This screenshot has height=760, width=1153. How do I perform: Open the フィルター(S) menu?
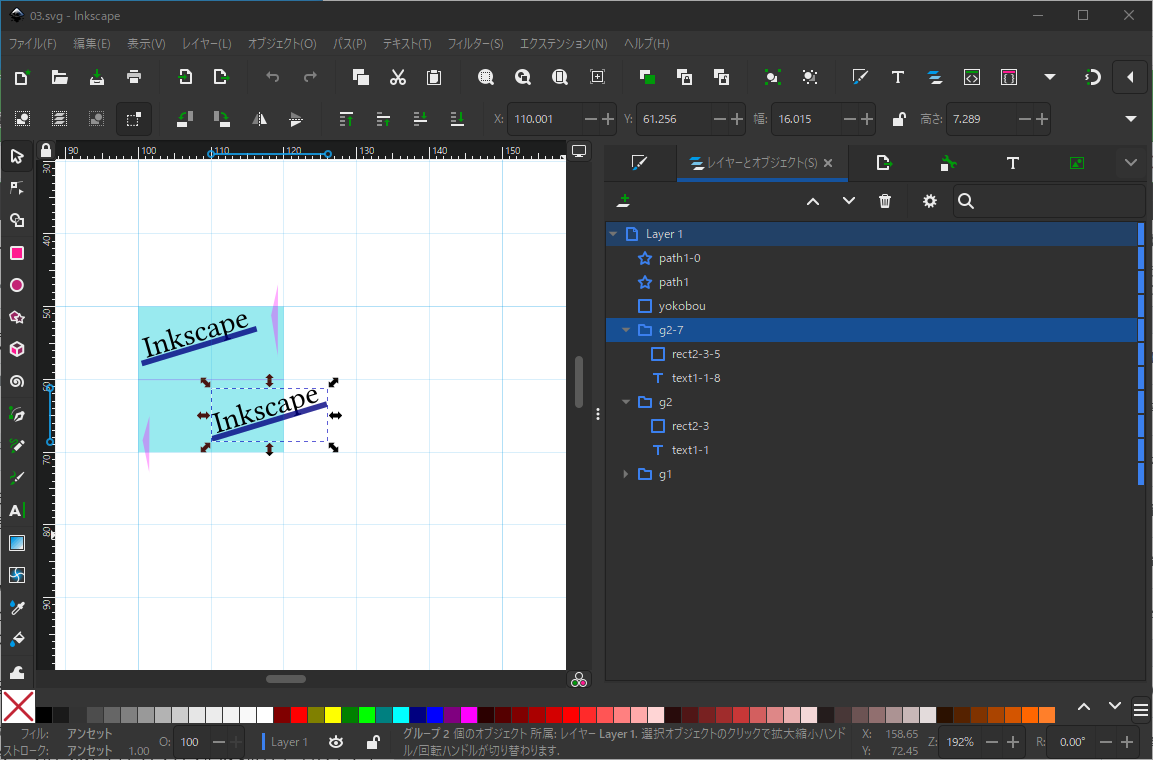[x=476, y=44]
